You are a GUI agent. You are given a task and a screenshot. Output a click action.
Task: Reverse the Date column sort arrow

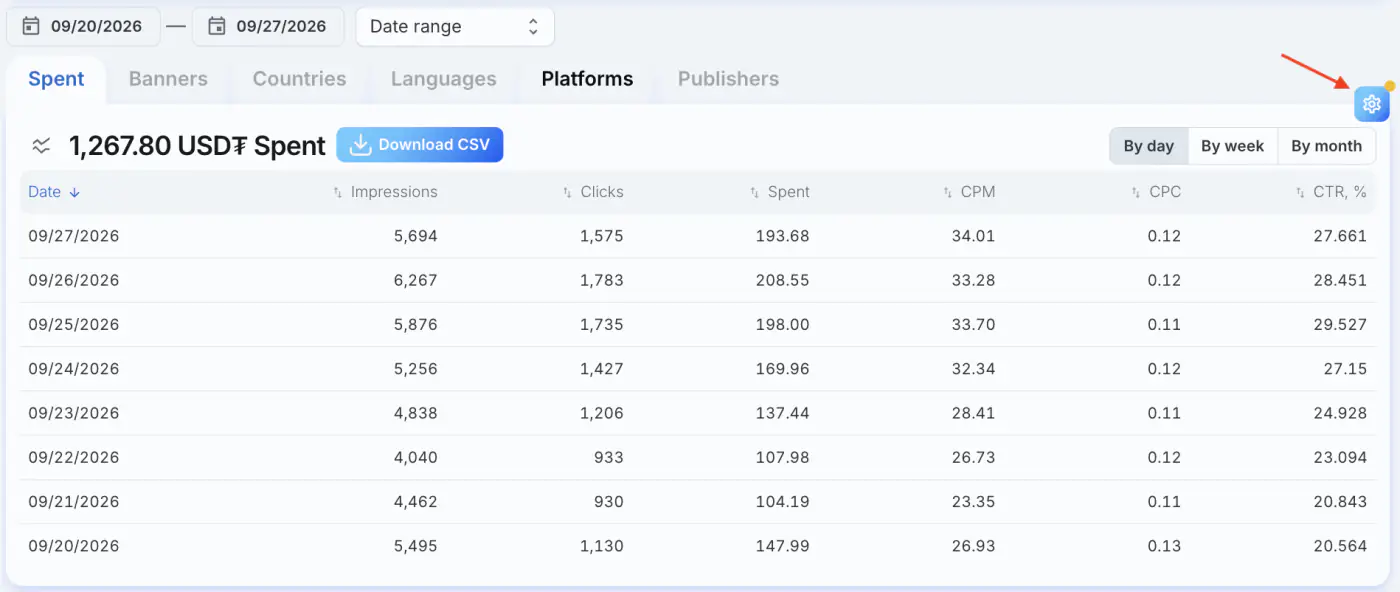click(75, 192)
